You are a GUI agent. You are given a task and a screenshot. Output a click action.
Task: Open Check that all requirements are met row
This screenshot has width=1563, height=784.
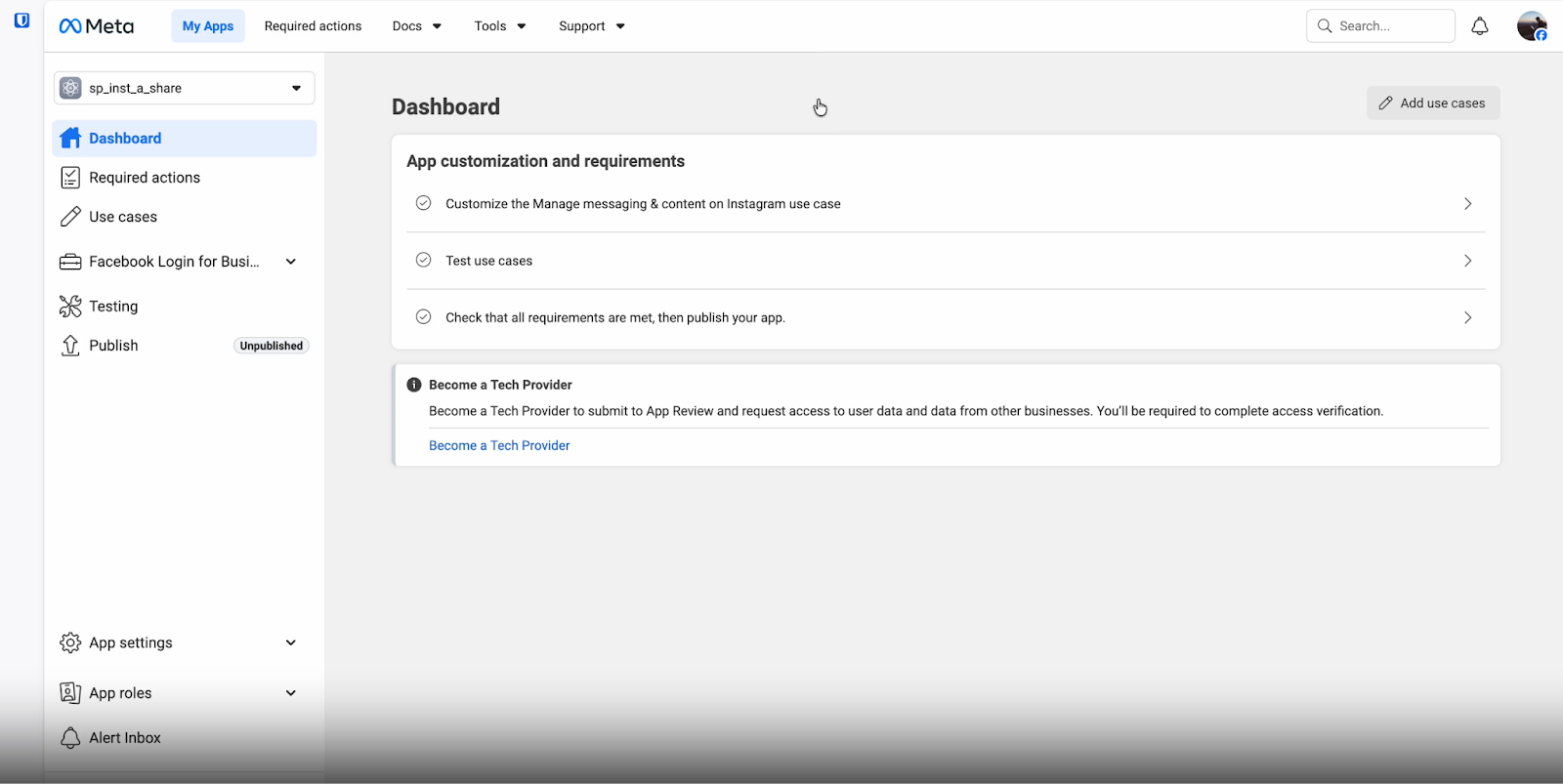pyautogui.click(x=946, y=317)
